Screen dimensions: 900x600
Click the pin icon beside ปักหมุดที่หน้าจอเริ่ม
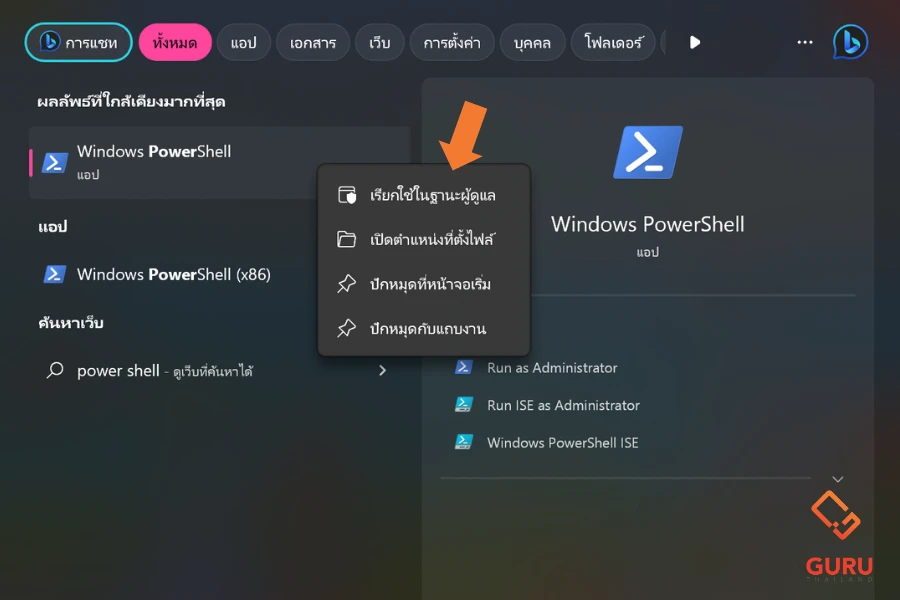tap(347, 284)
